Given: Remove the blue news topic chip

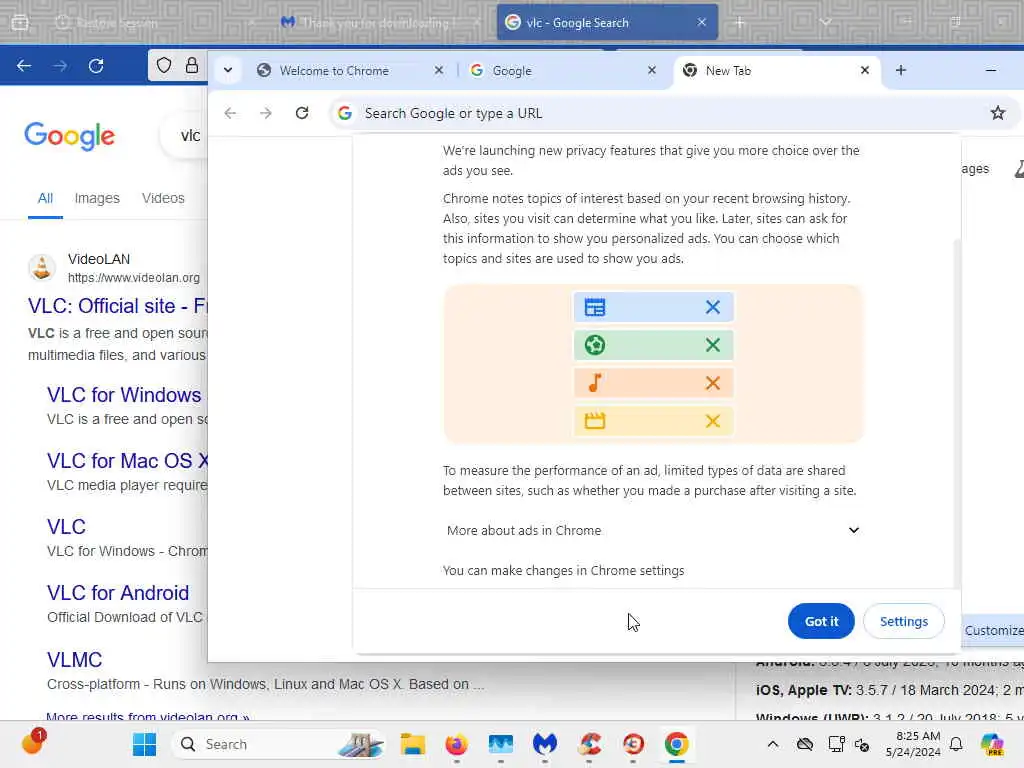Looking at the screenshot, I should pos(712,307).
